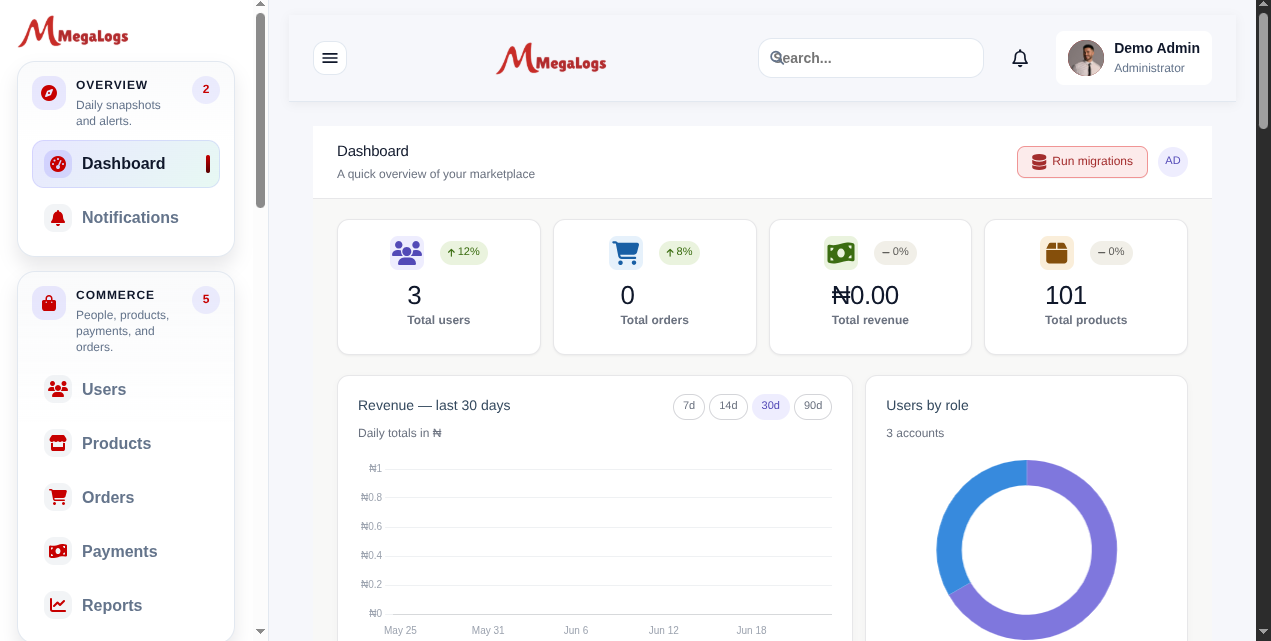Click the page vertical scrollbar

1263,70
